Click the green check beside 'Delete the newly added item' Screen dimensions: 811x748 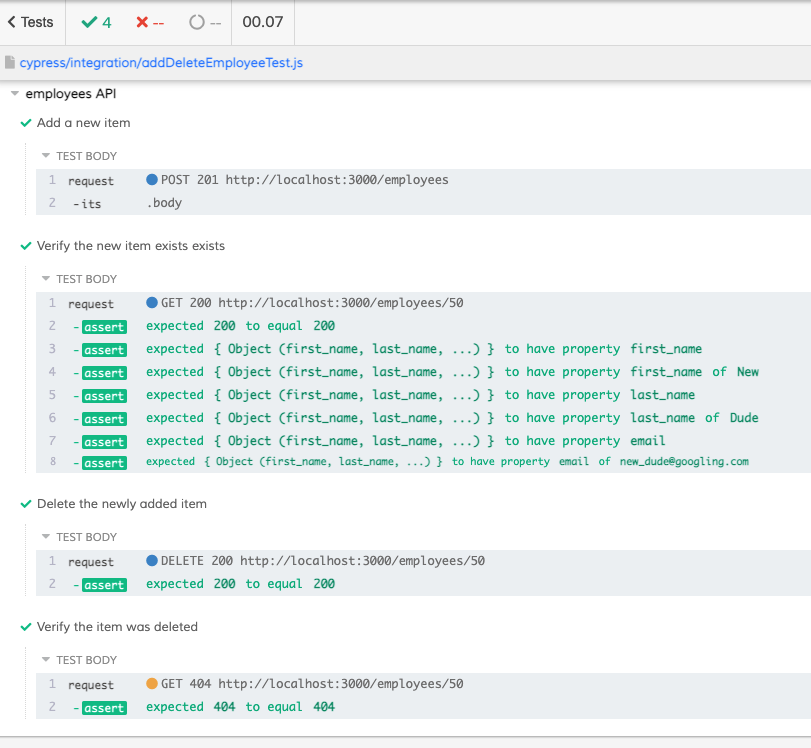click(x=26, y=504)
